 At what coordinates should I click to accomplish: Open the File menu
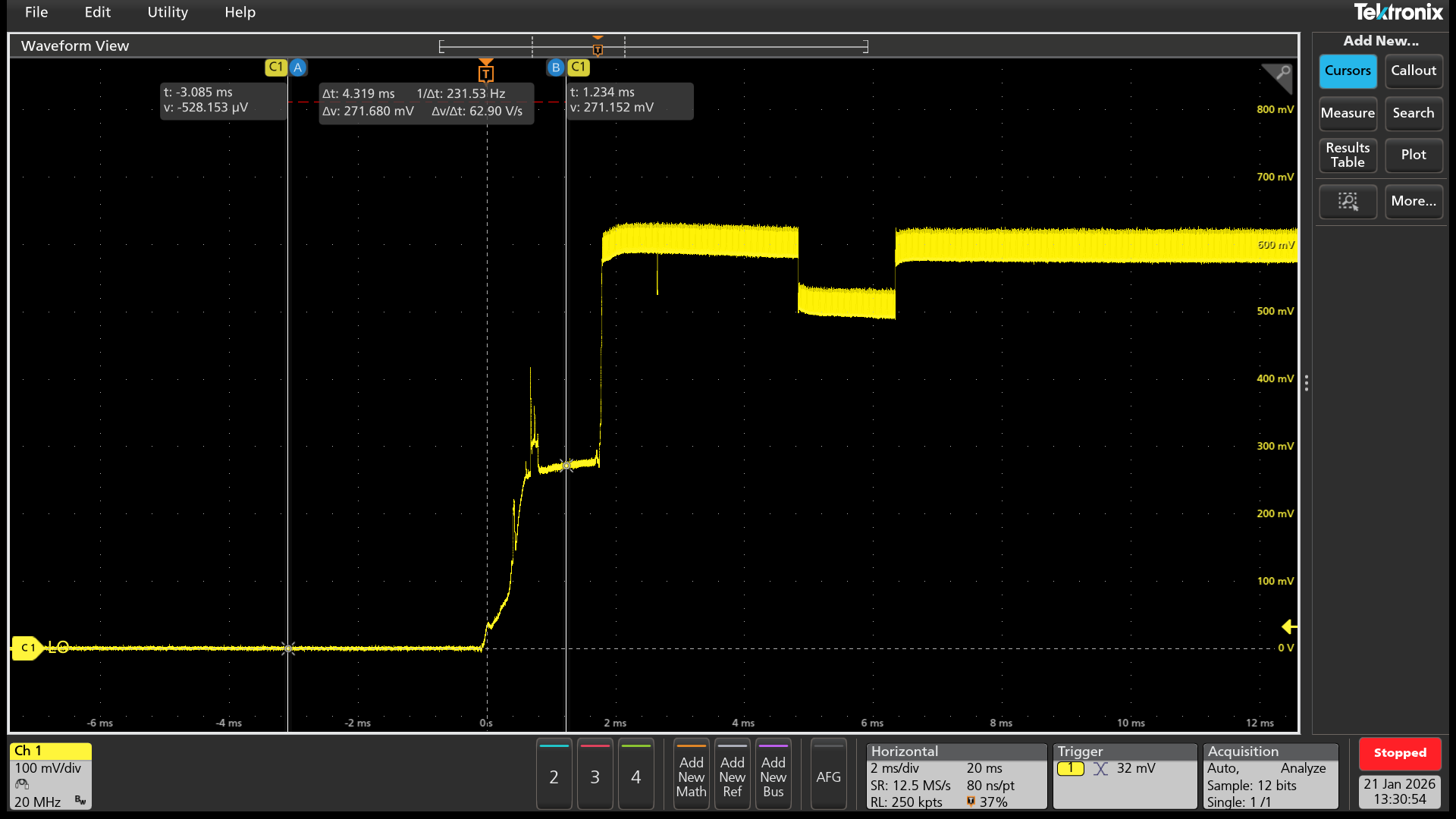36,12
